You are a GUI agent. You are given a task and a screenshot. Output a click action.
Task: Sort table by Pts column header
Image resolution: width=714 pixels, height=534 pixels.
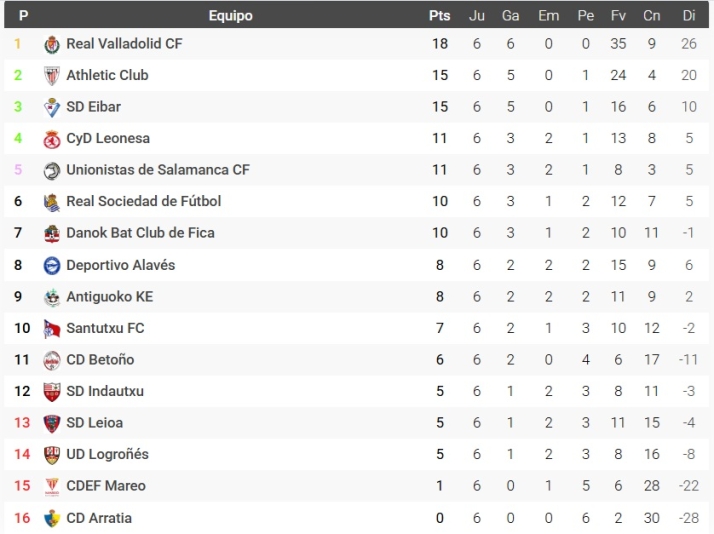pyautogui.click(x=439, y=15)
